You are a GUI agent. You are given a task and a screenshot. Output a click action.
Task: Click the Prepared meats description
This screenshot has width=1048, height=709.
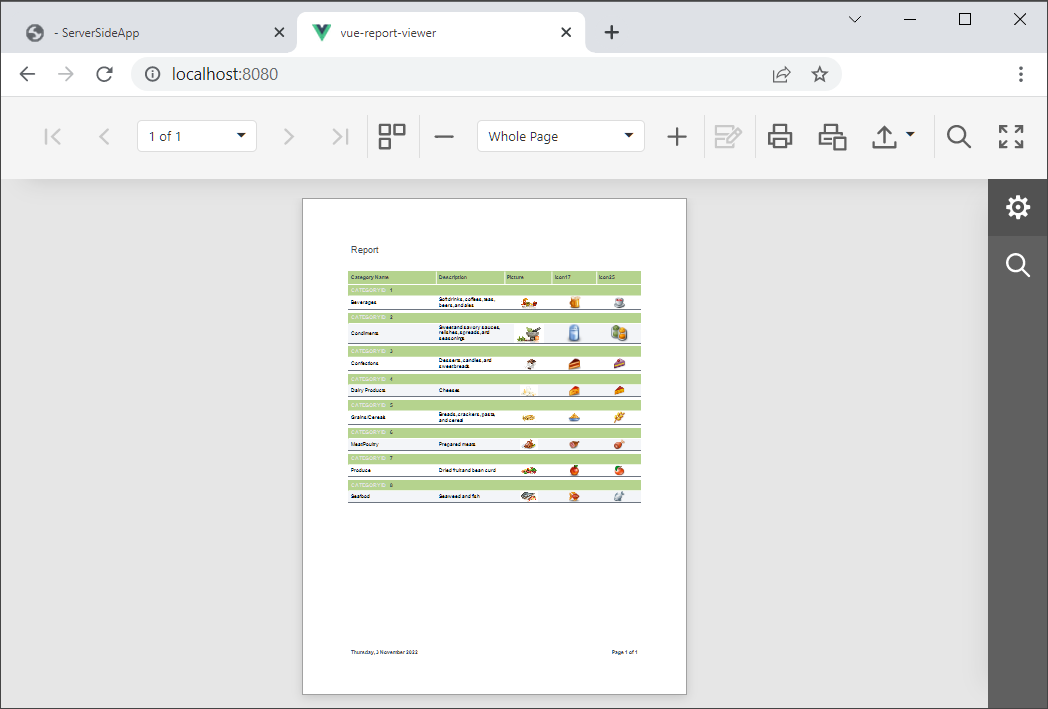[457, 444]
